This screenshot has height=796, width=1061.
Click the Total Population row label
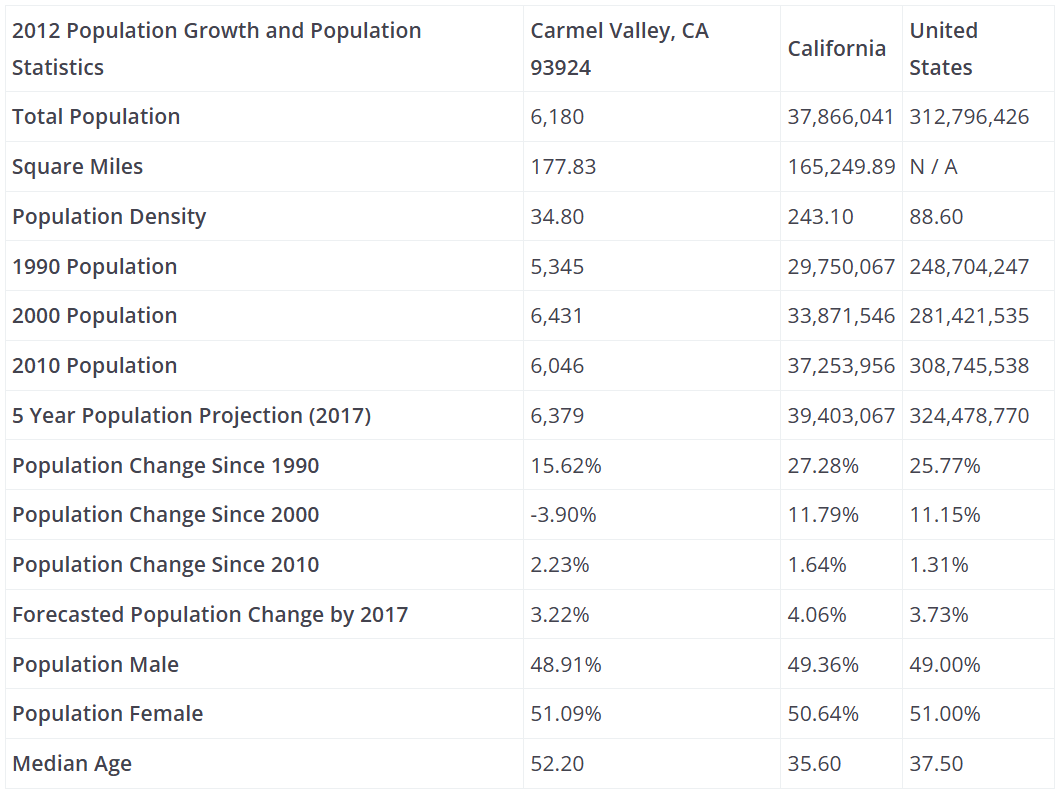(96, 117)
